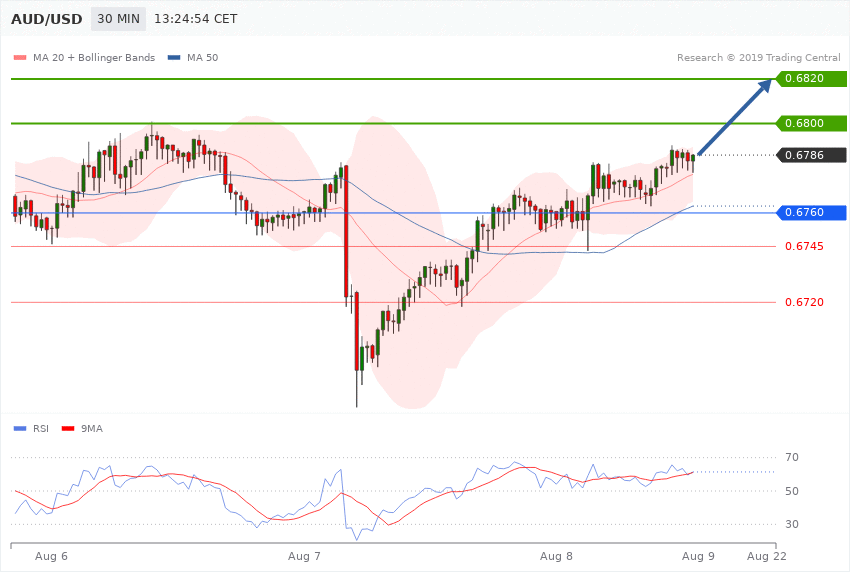The width and height of the screenshot is (850, 576).
Task: Click the Aug 9 date axis label
Action: coord(698,556)
